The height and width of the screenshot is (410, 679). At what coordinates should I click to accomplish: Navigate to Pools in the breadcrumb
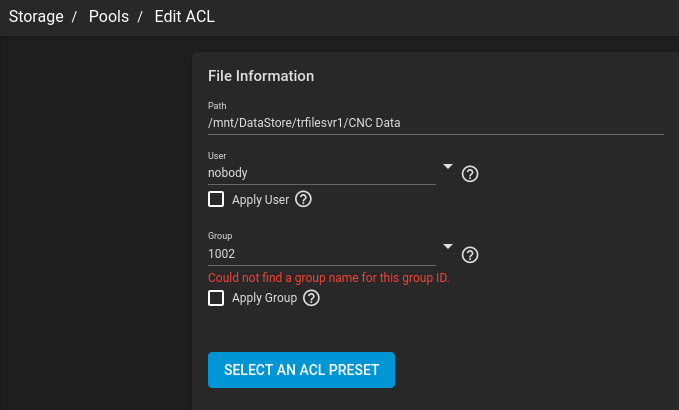(108, 17)
